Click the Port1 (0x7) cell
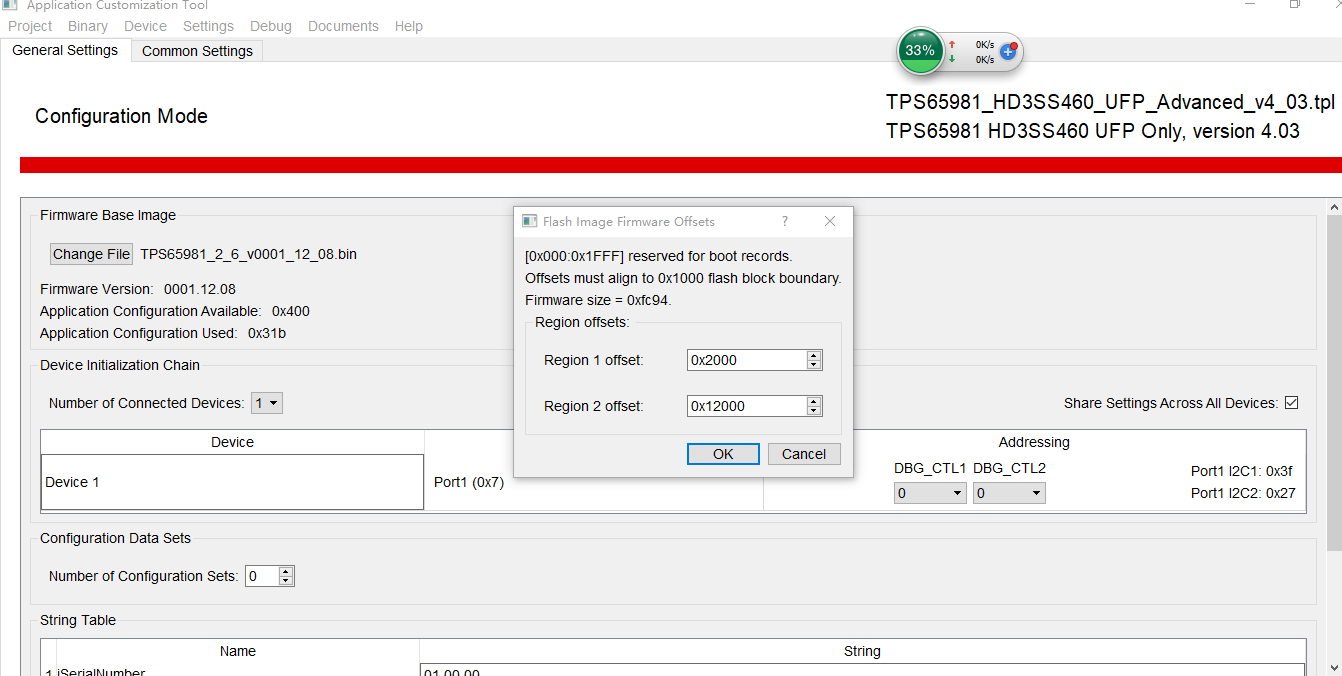Viewport: 1342px width, 676px height. pos(594,482)
